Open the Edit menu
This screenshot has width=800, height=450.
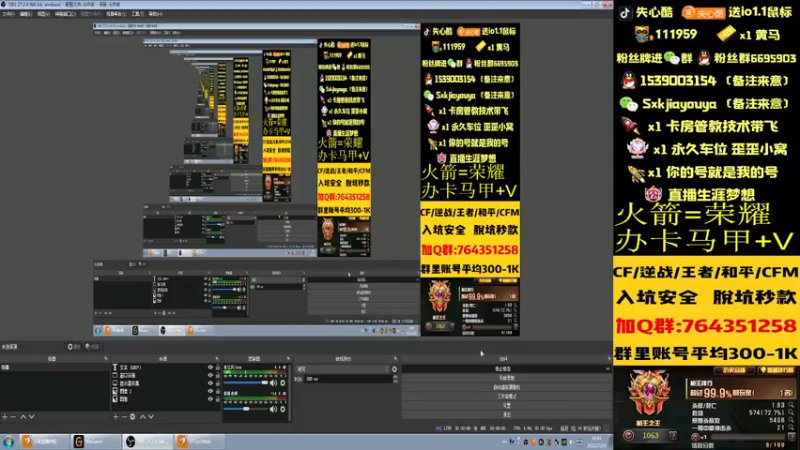point(26,14)
